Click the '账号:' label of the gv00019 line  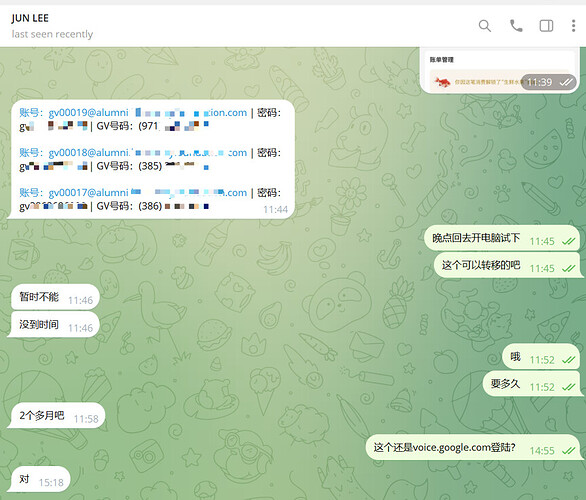(x=32, y=112)
